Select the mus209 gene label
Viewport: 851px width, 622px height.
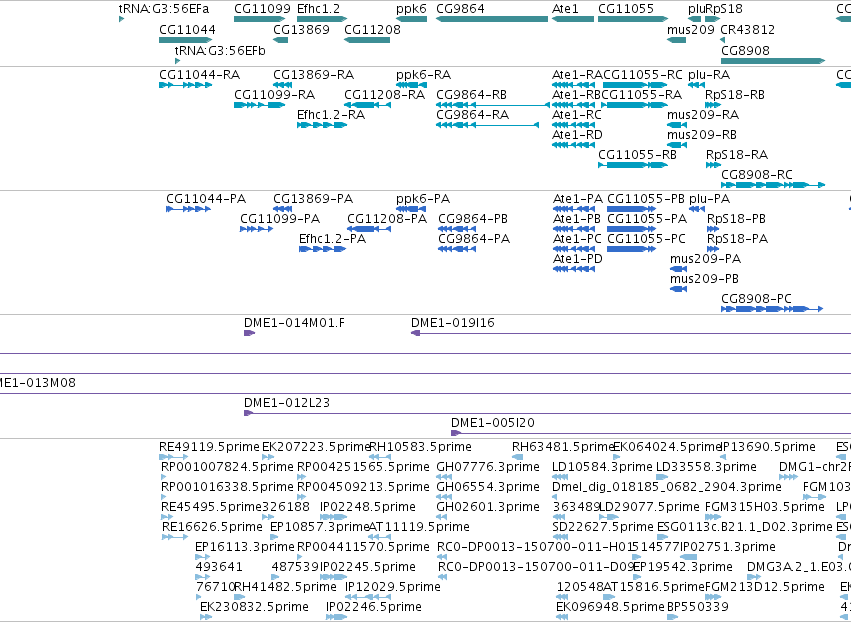pos(690,30)
